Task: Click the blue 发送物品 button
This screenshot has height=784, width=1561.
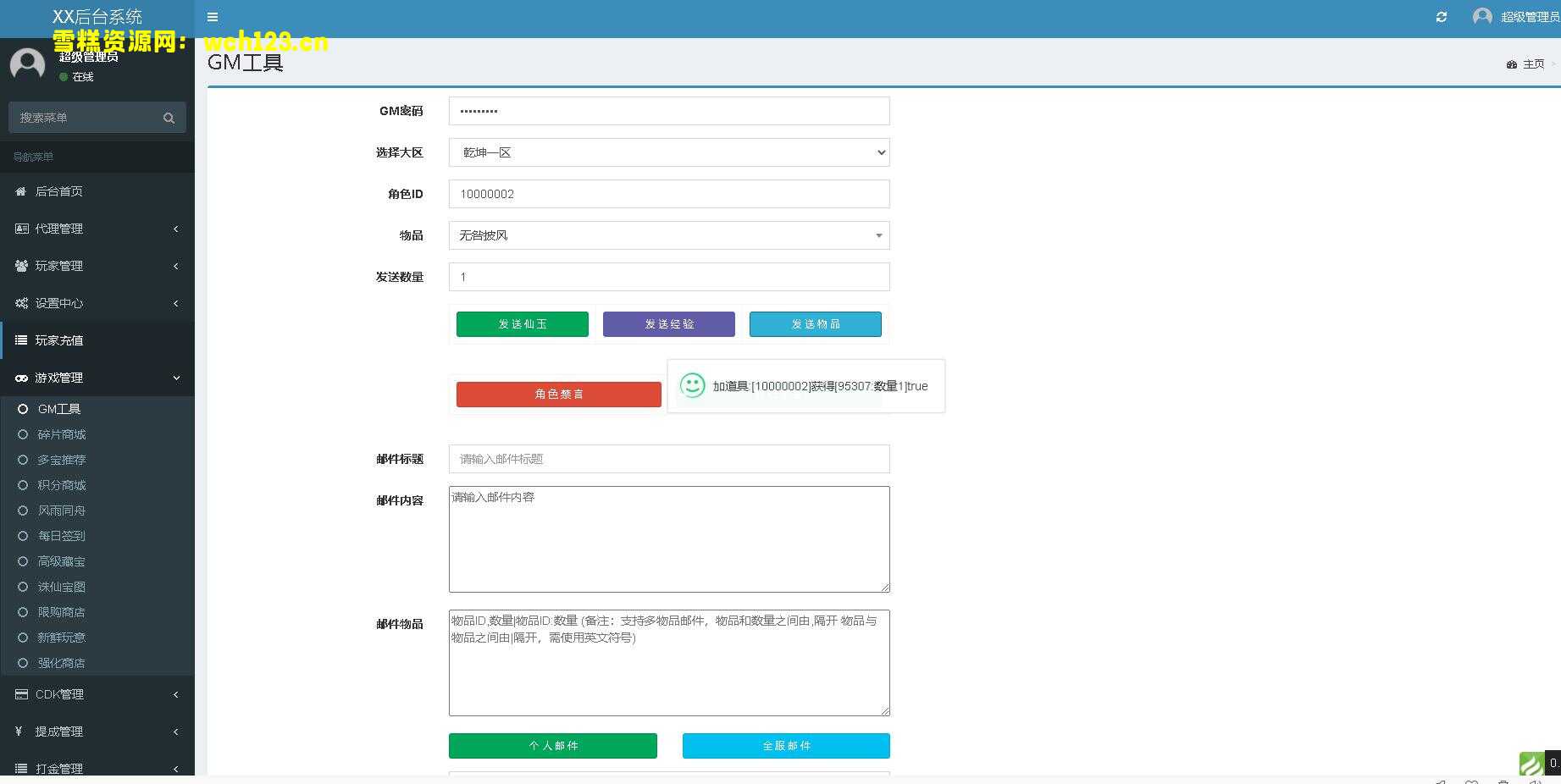Action: [816, 324]
